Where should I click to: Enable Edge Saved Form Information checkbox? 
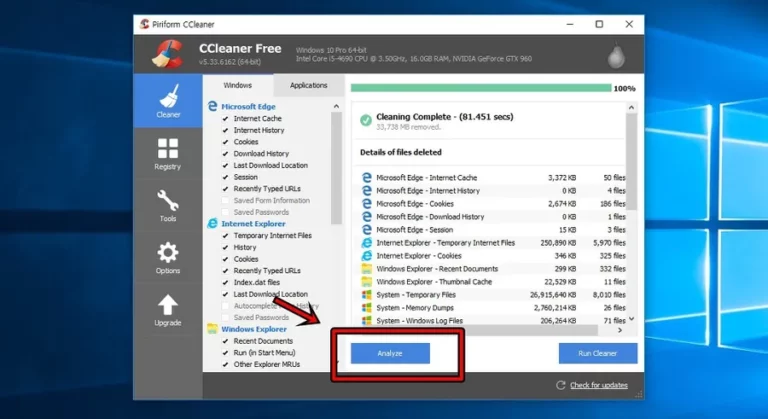225,200
